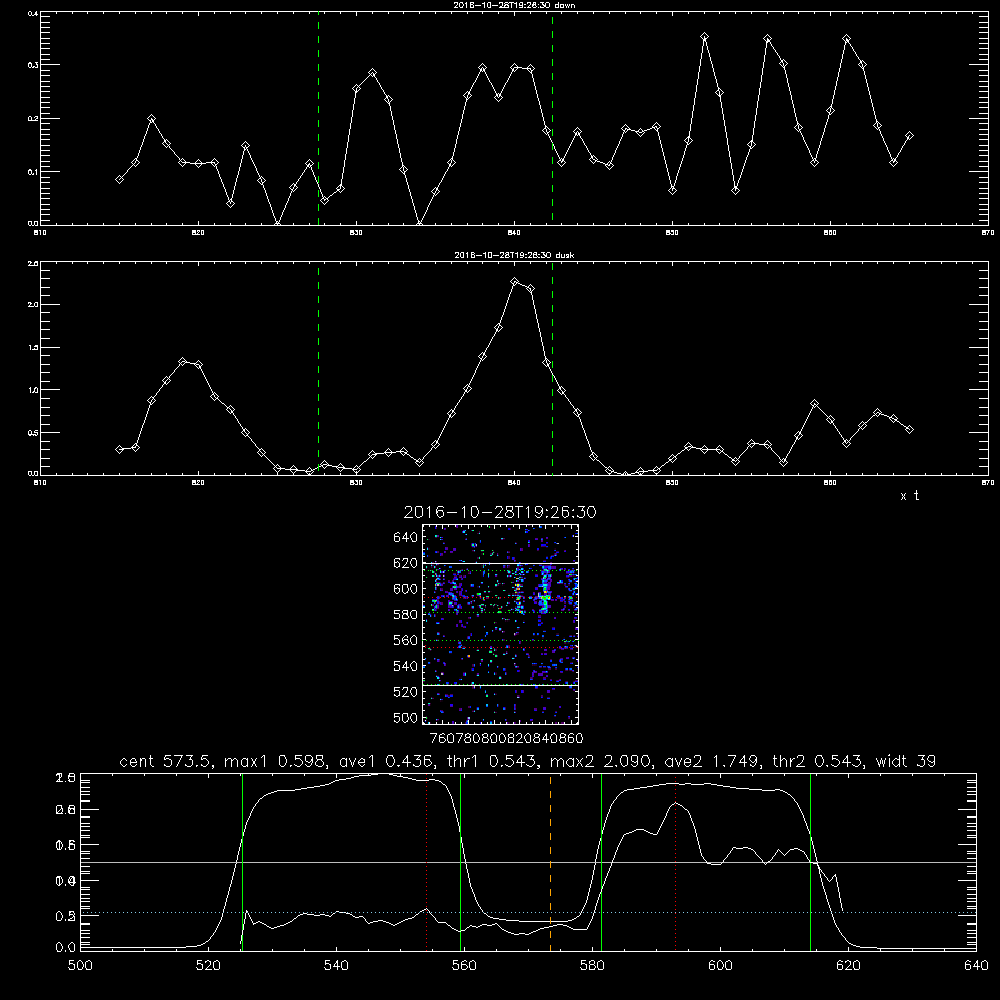Click the lower white horizontal line in the spectrogram
This screenshot has height=1000, width=1000.
[500, 685]
